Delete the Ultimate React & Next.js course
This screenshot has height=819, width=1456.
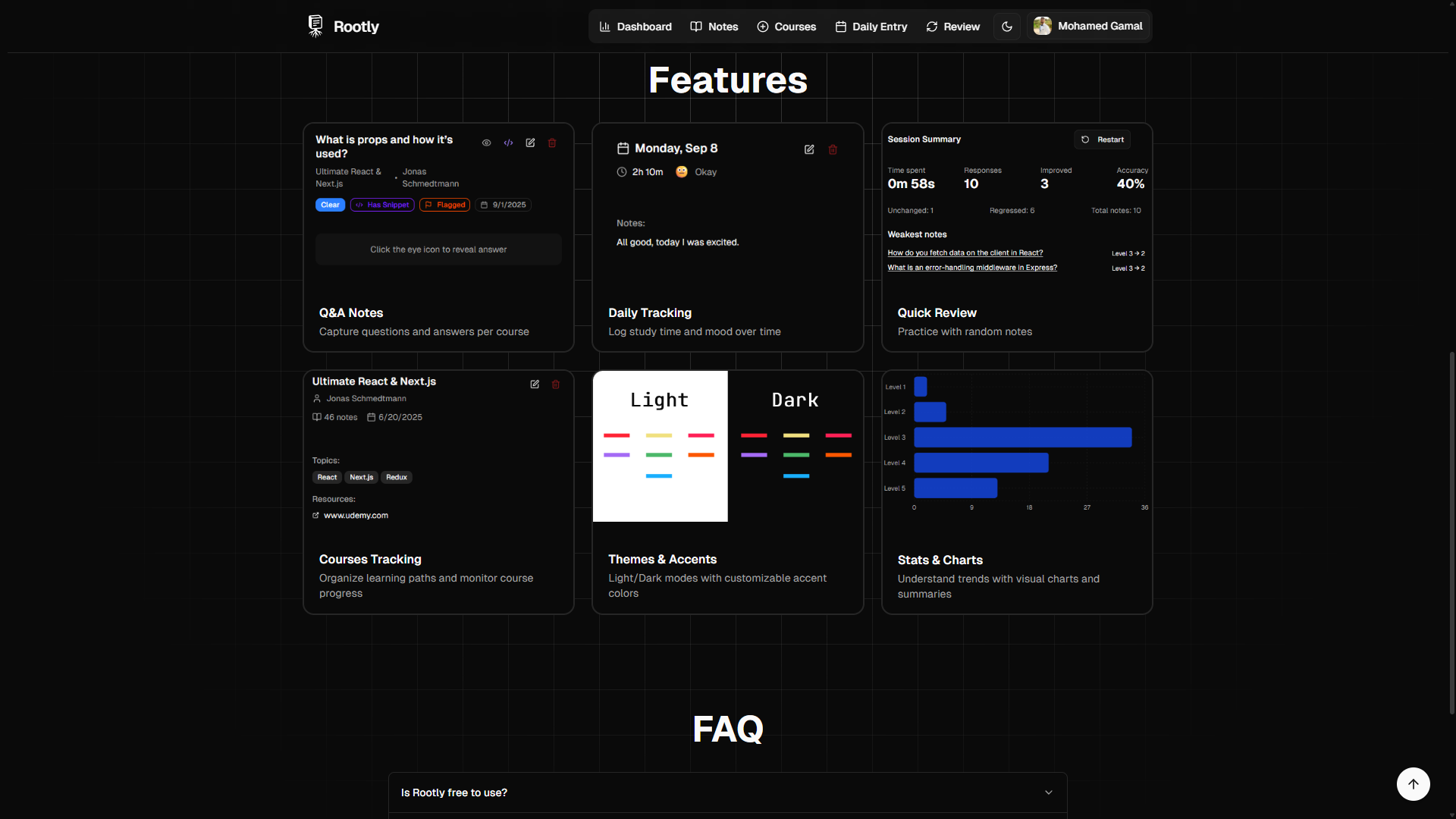tap(556, 384)
